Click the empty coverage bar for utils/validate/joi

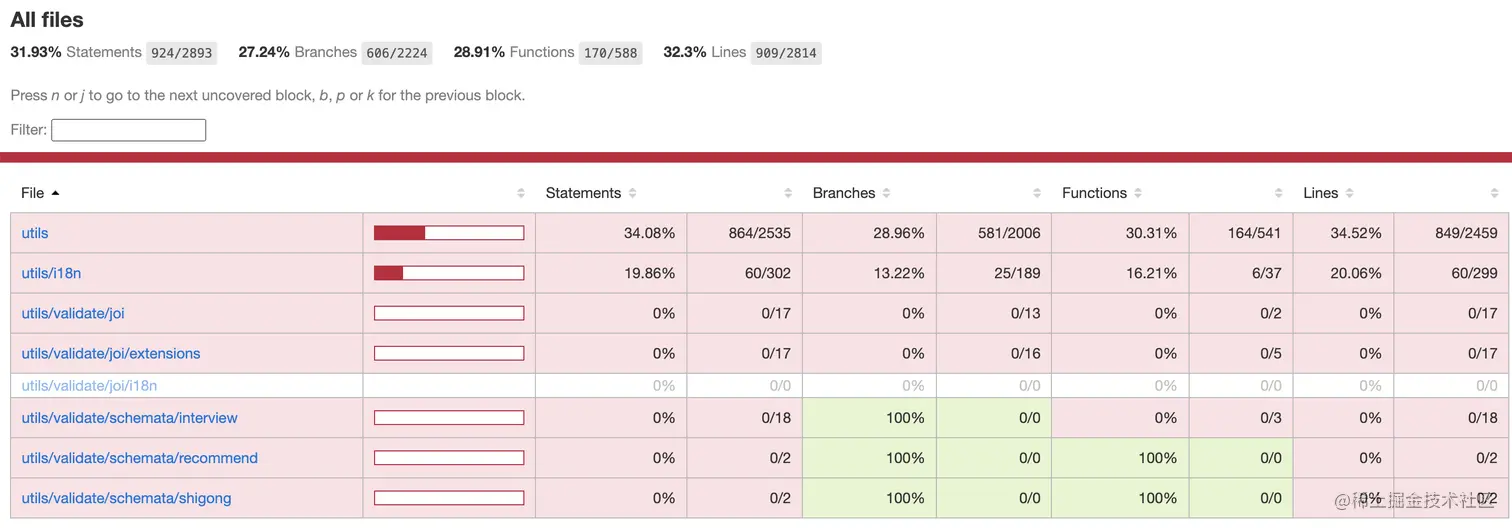(x=449, y=313)
